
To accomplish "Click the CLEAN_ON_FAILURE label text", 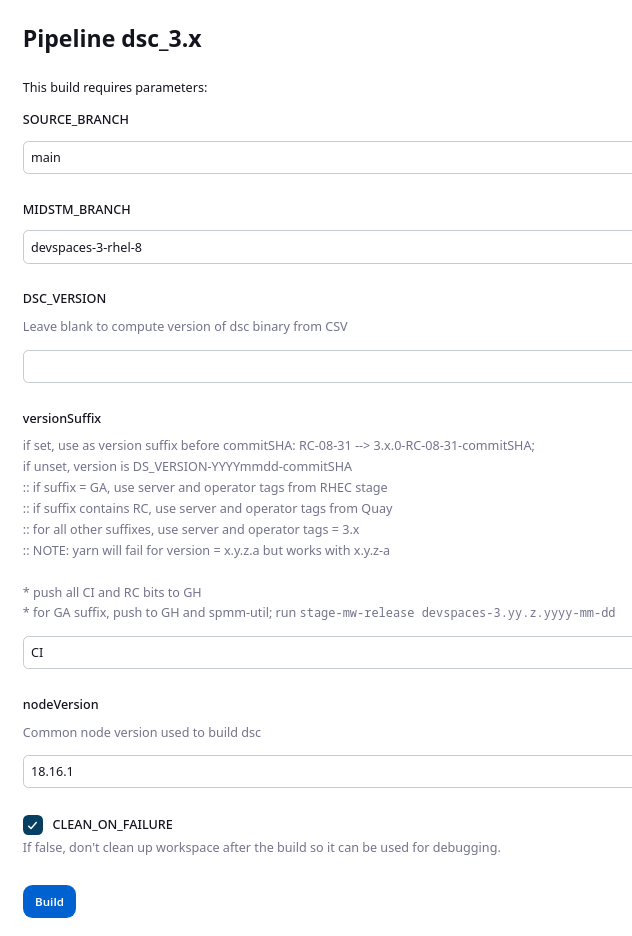I will (112, 825).
